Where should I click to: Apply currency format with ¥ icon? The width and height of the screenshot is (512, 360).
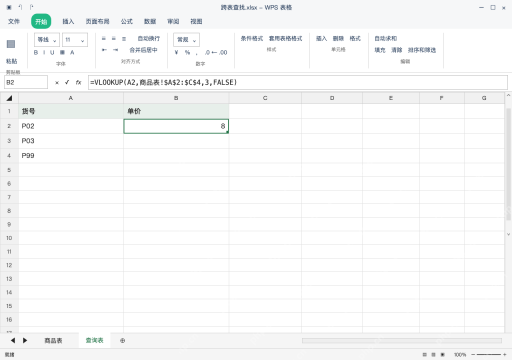coord(177,52)
